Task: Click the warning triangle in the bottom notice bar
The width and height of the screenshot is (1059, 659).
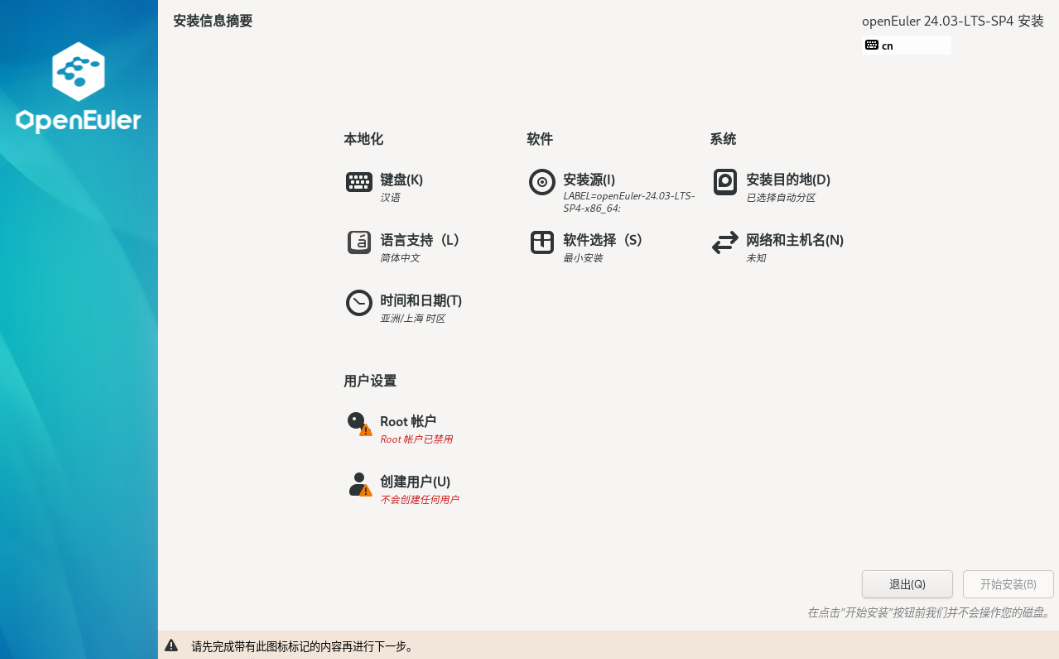Action: pos(172,645)
